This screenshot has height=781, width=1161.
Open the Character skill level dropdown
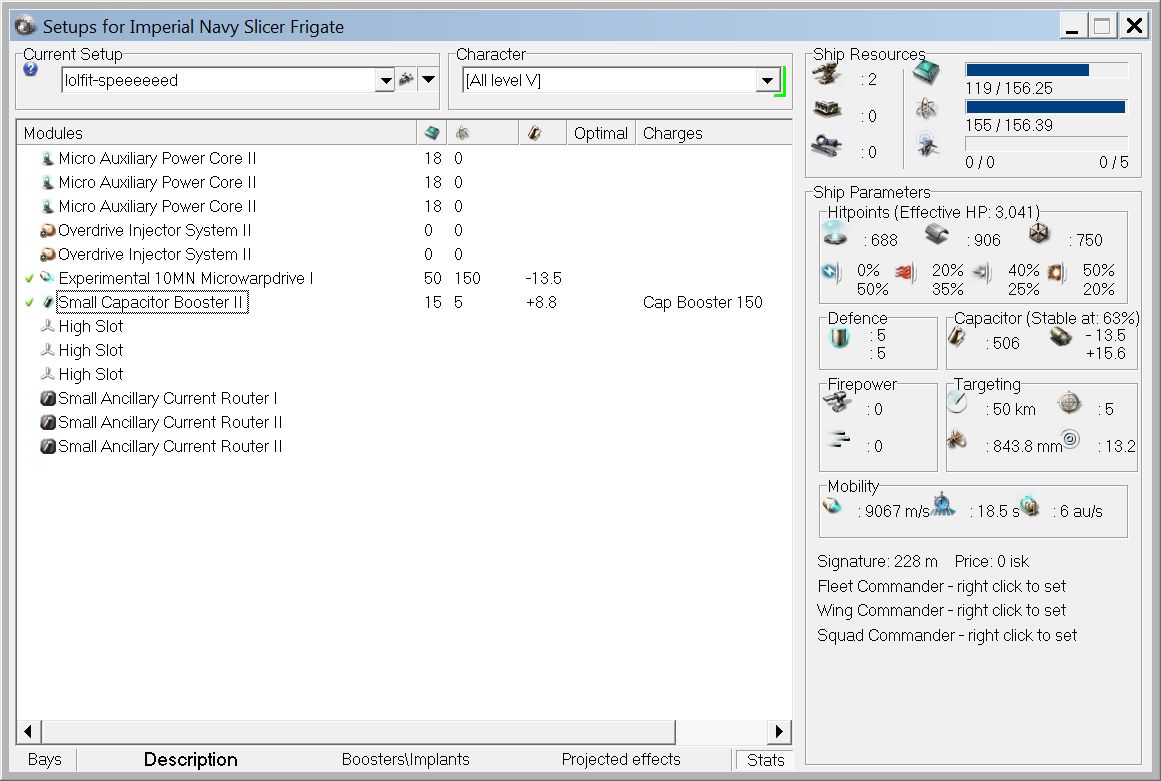tap(767, 81)
